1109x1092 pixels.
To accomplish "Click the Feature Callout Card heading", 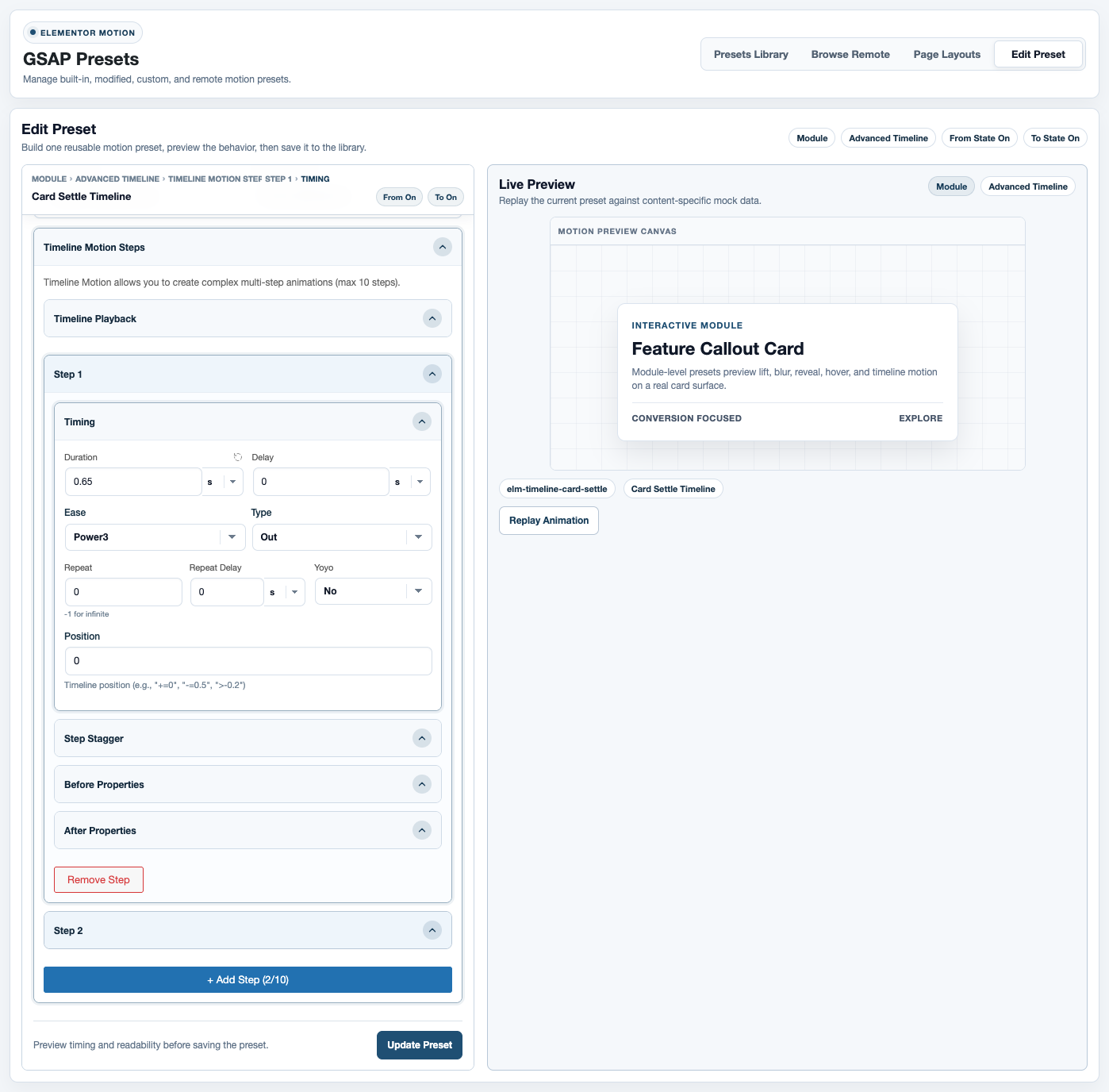I will [718, 348].
